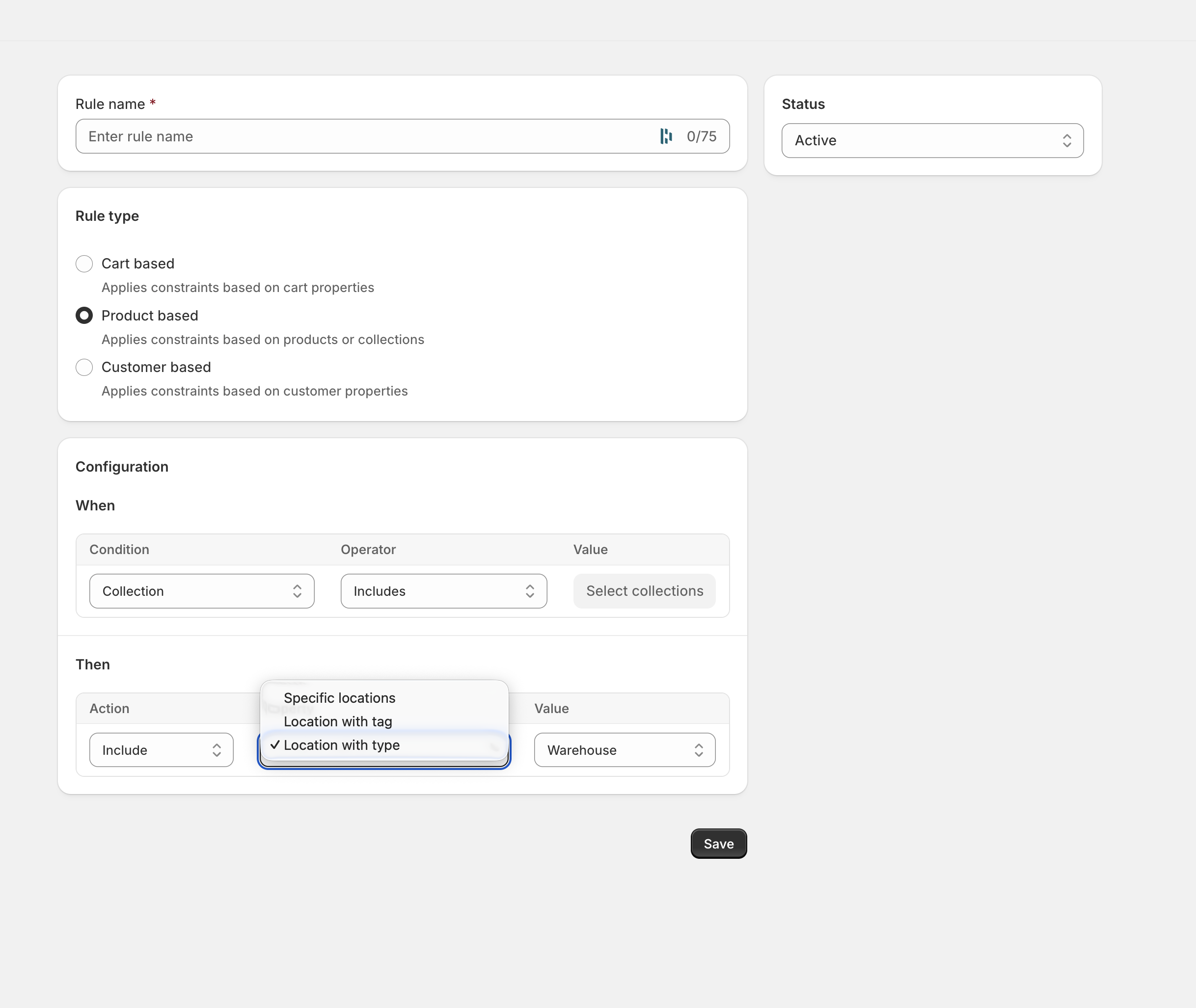Choose Location with tag from the open menu

tap(338, 721)
